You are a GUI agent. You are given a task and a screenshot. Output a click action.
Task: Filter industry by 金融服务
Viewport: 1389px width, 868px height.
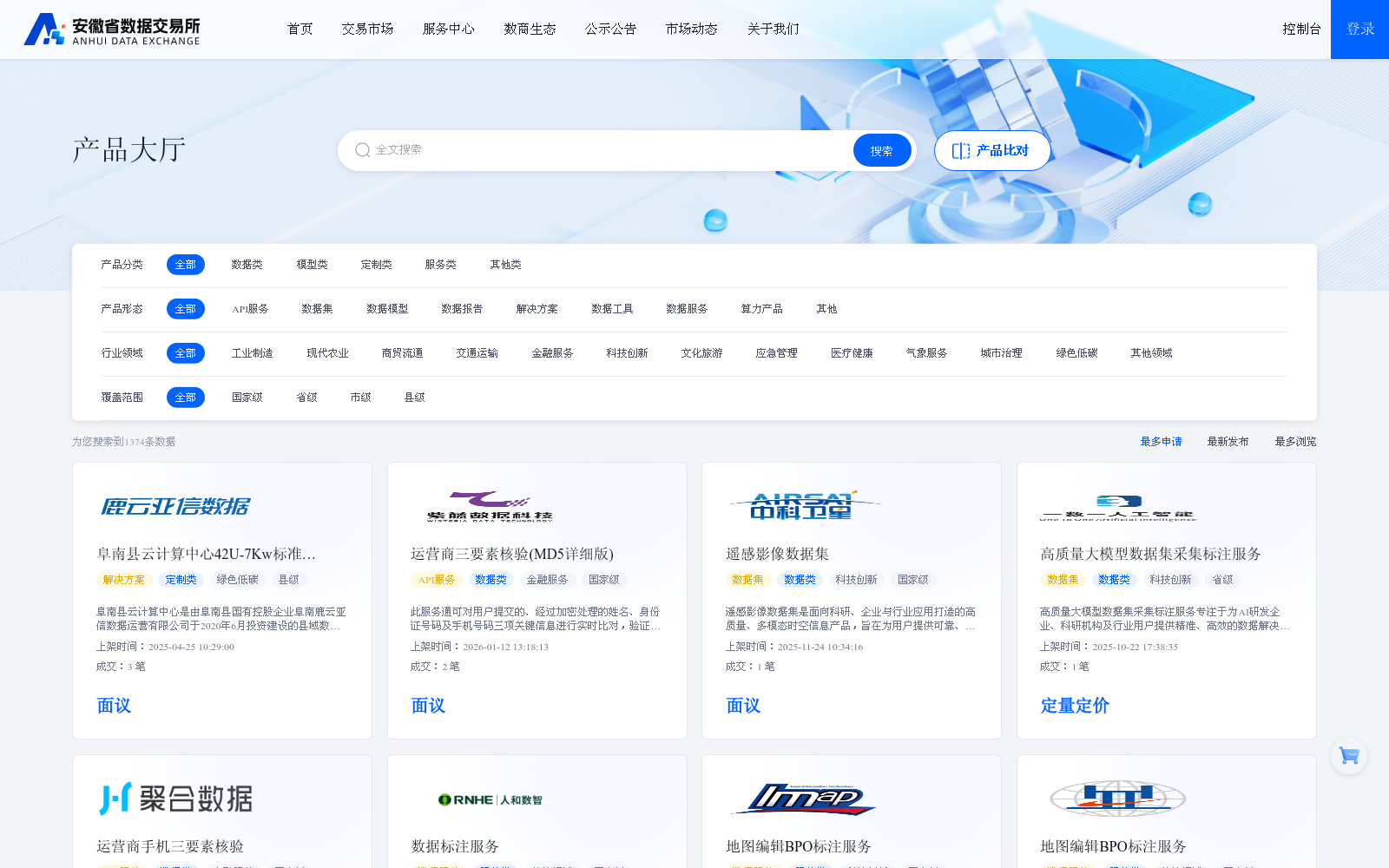552,353
